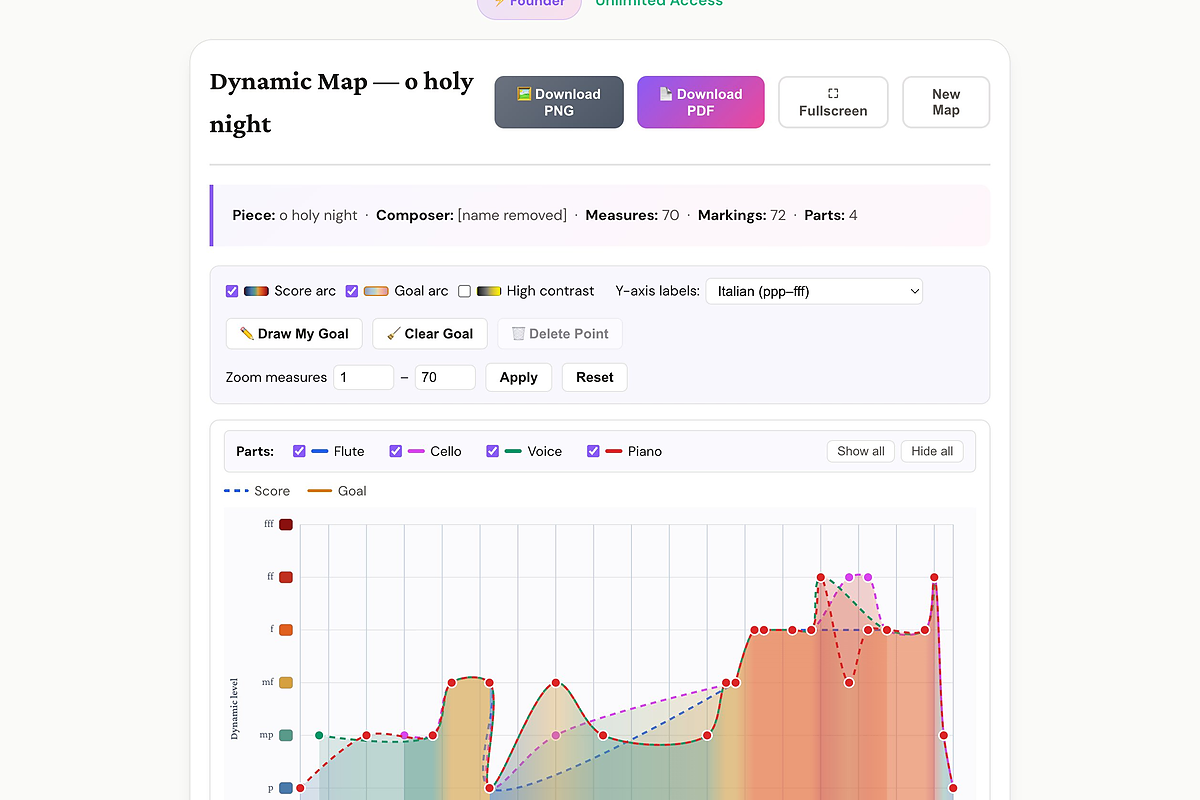
Task: Toggle the Voice part checkbox
Action: pos(492,451)
